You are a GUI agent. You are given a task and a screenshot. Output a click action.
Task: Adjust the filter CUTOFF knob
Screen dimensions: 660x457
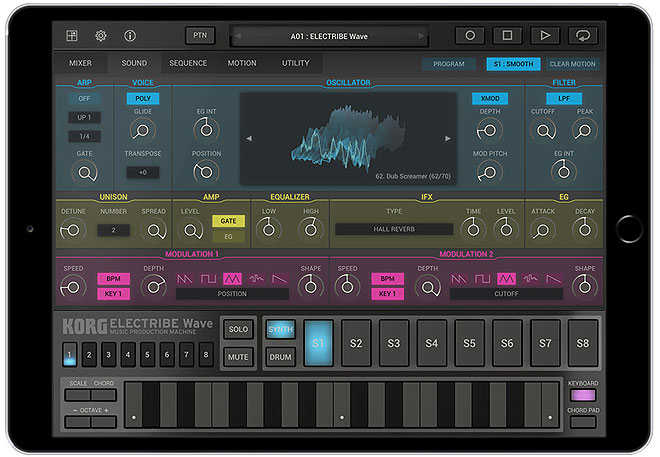click(x=544, y=130)
